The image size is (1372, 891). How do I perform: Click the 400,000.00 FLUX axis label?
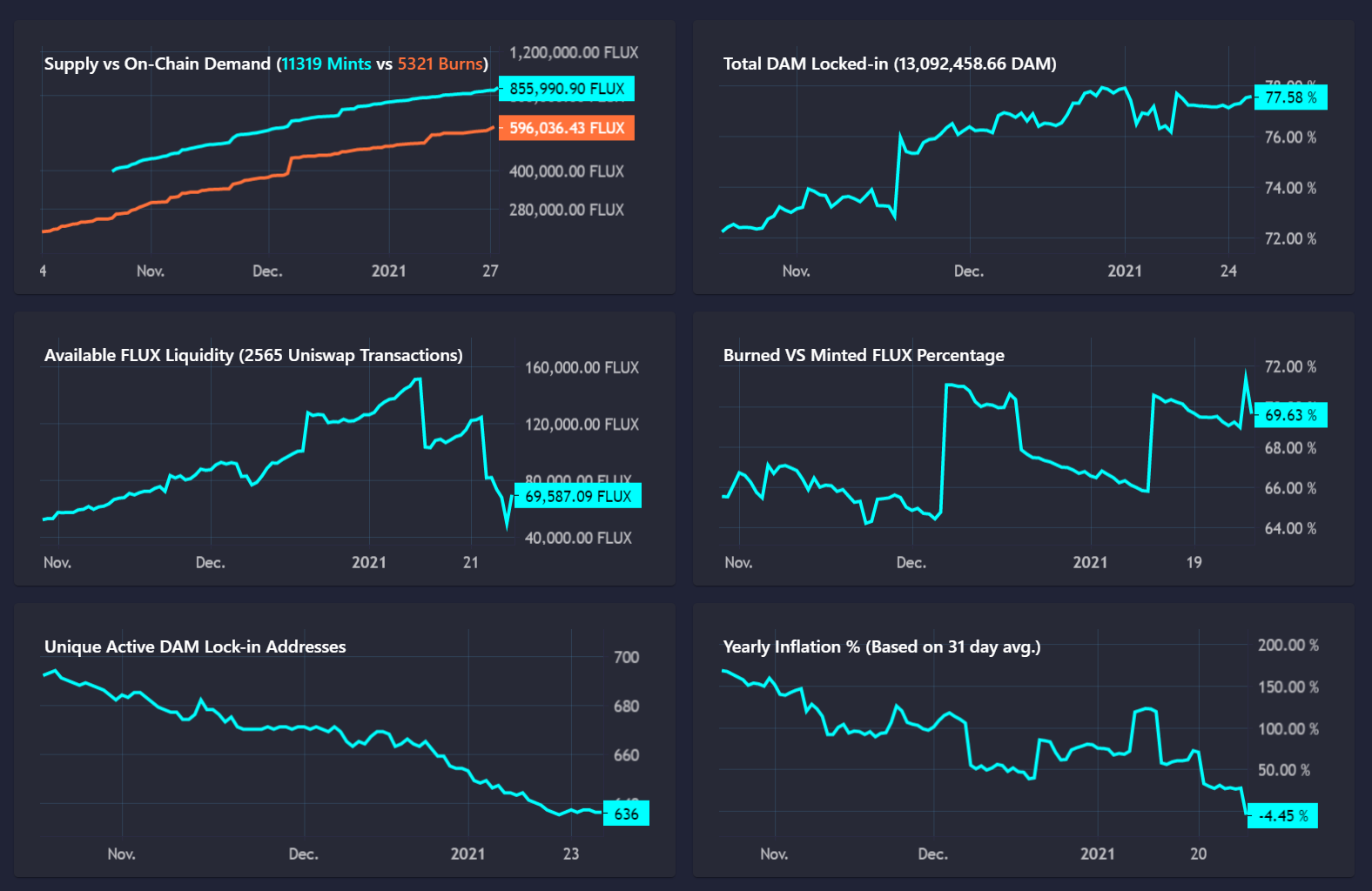tap(567, 171)
